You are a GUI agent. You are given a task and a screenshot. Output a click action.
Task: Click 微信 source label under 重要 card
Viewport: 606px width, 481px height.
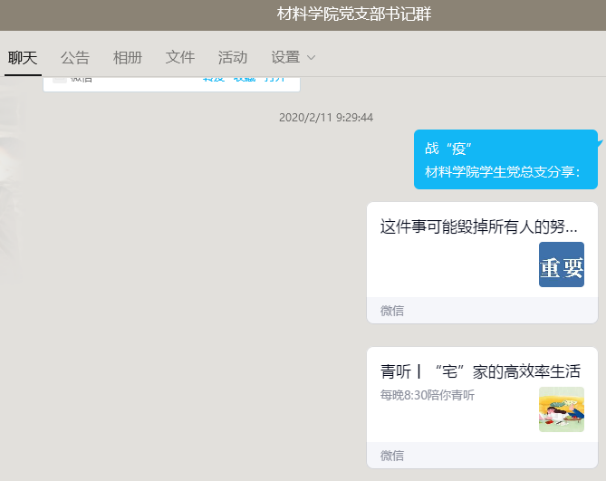point(392,311)
